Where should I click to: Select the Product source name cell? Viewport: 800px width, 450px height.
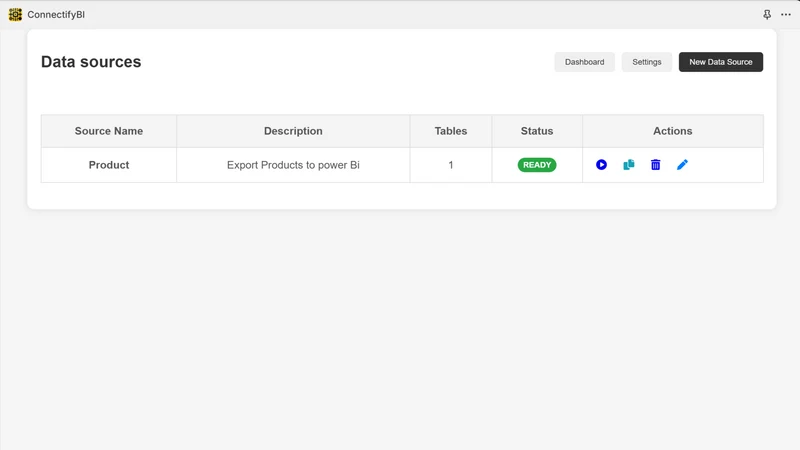(109, 165)
